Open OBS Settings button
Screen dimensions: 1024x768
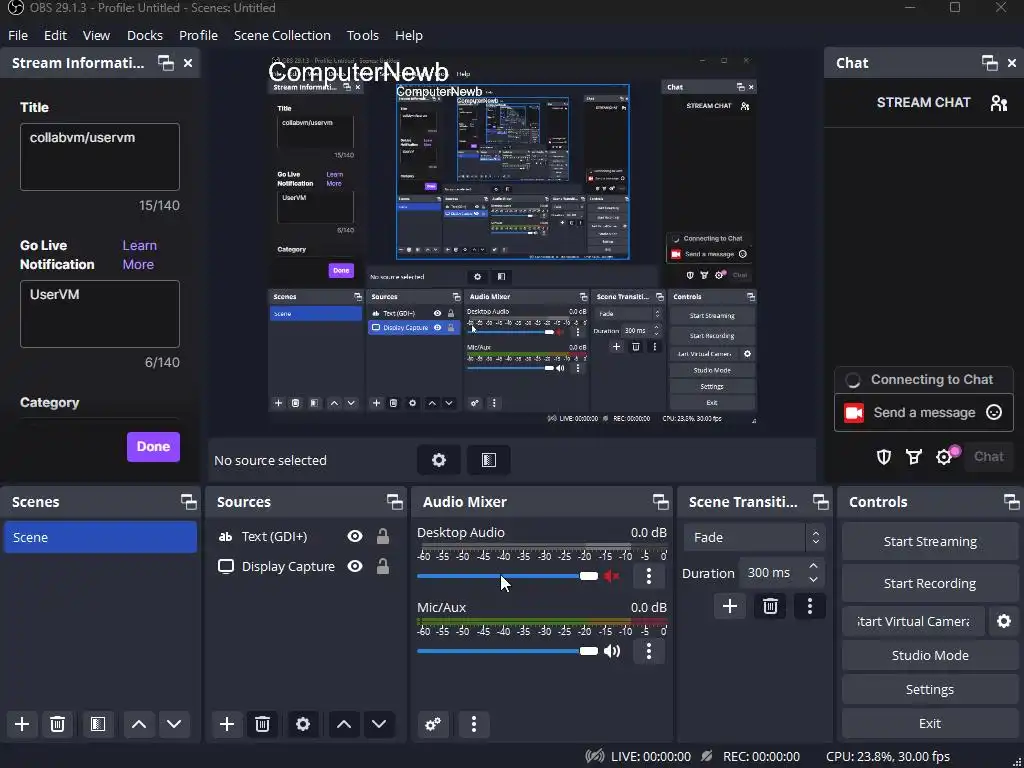(x=930, y=689)
